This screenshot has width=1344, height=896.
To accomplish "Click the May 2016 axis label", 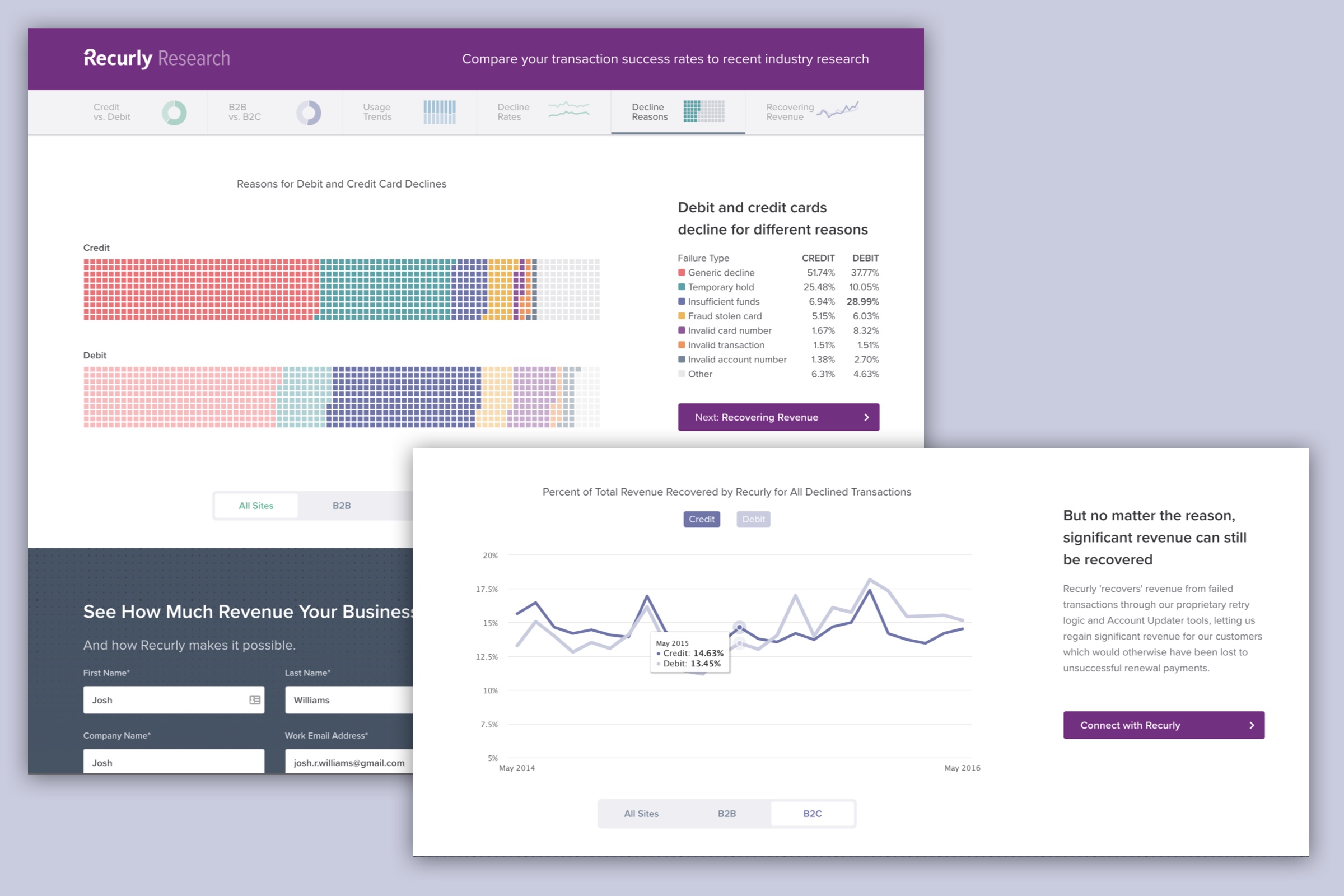I will [x=962, y=768].
